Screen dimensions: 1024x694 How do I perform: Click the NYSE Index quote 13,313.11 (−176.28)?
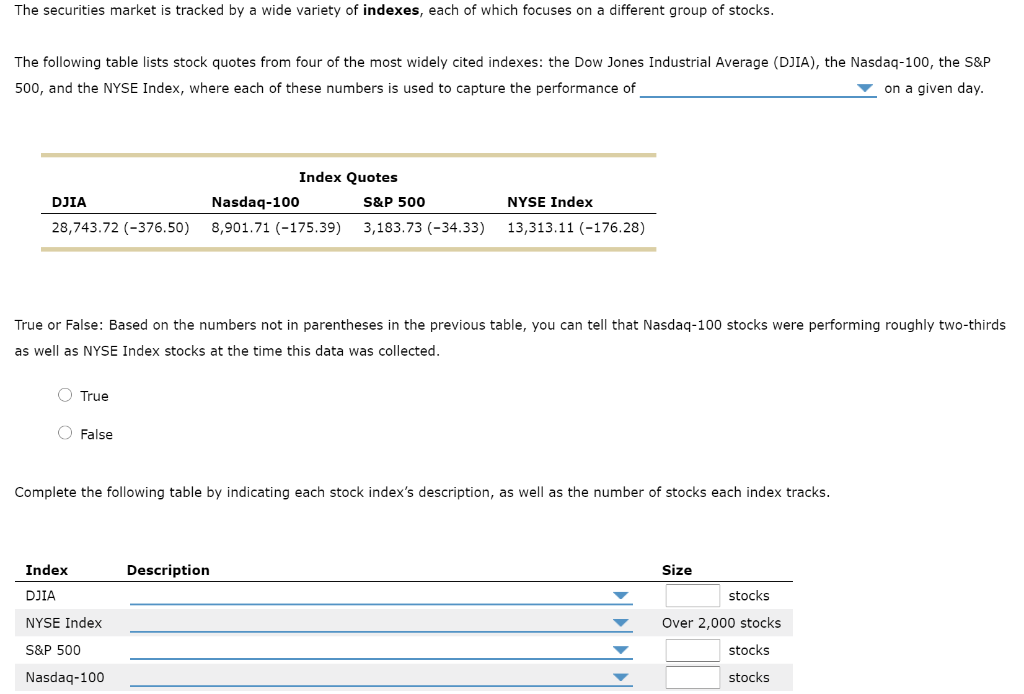coord(575,227)
